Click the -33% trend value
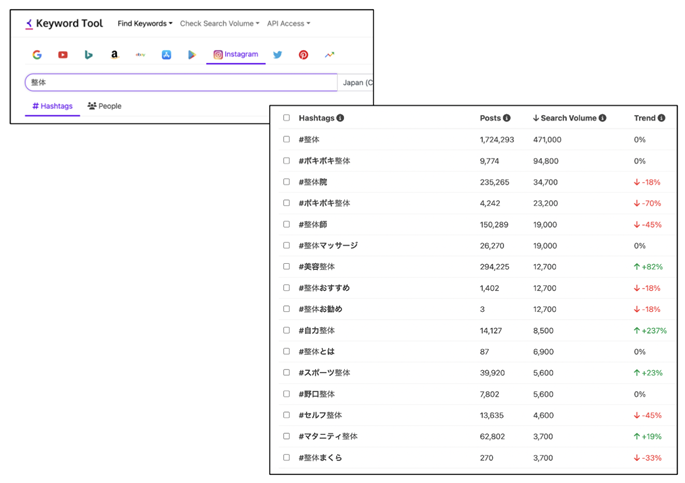The image size is (685, 483). click(647, 458)
